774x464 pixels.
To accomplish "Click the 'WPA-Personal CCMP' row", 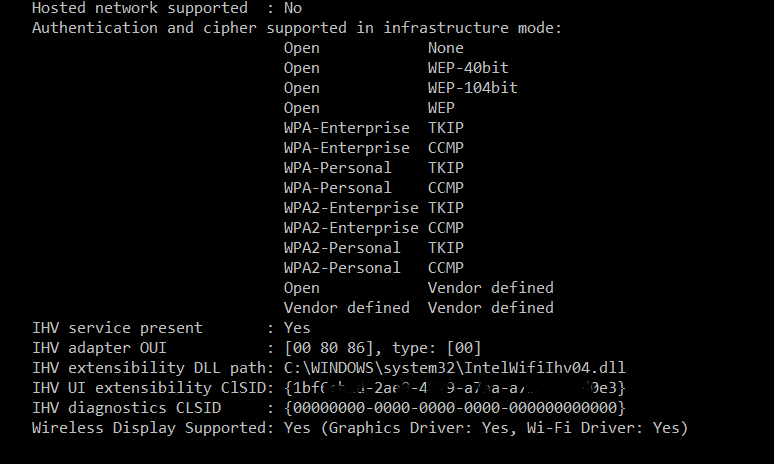I will [x=374, y=188].
